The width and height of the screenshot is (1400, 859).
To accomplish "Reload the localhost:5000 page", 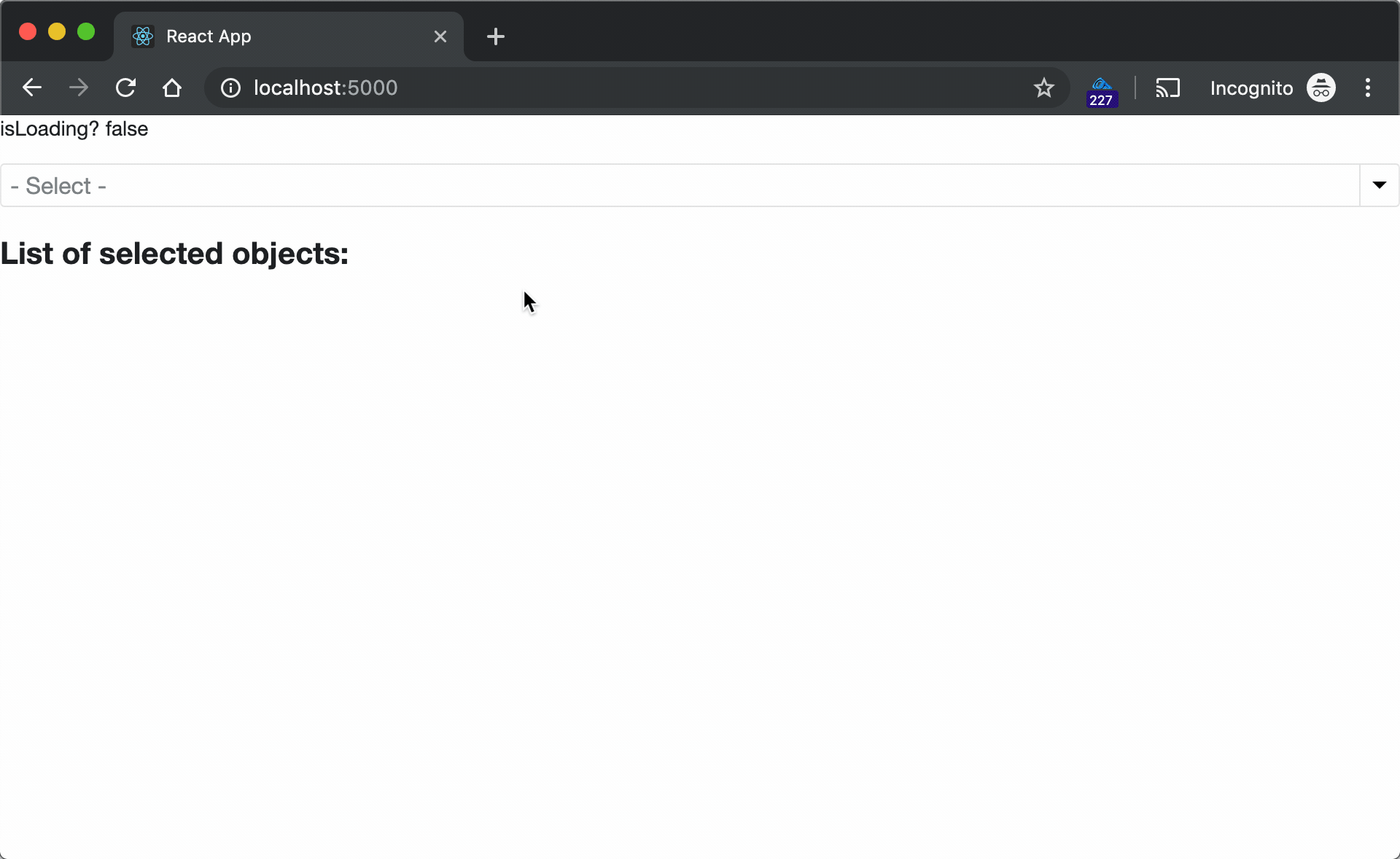I will click(125, 88).
